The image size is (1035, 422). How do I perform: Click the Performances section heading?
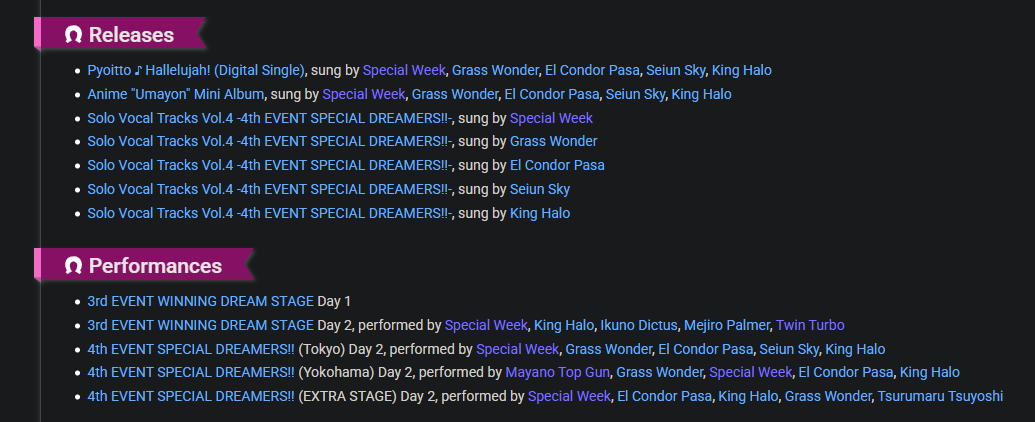click(x=155, y=266)
